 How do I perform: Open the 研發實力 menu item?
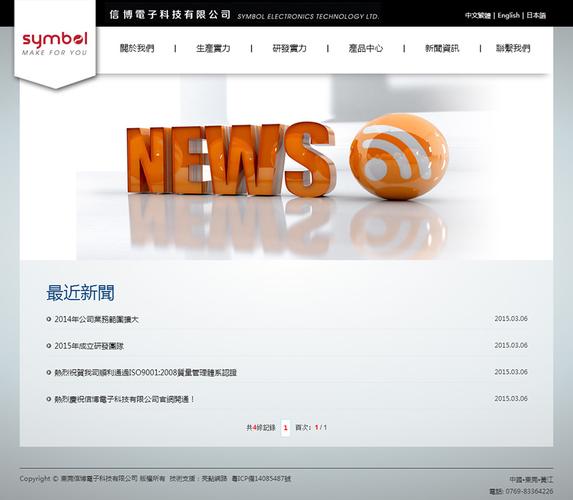click(x=289, y=48)
